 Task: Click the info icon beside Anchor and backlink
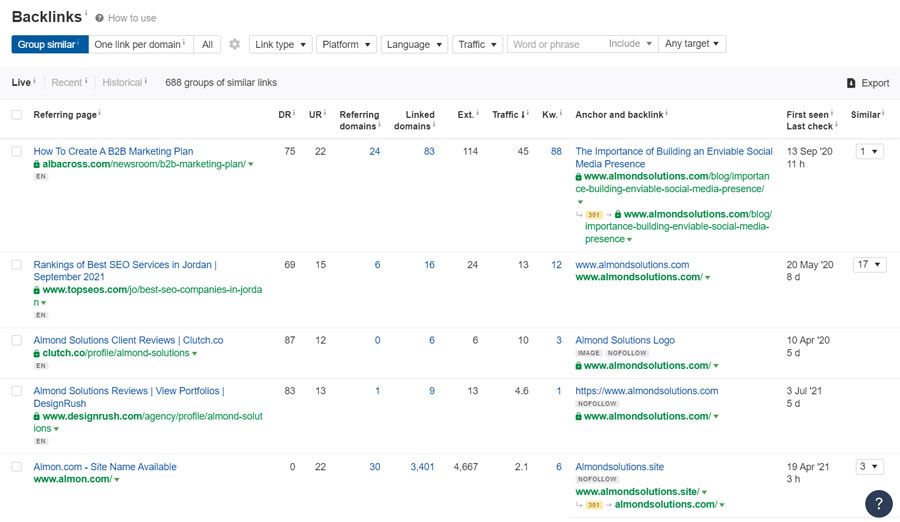pos(666,113)
